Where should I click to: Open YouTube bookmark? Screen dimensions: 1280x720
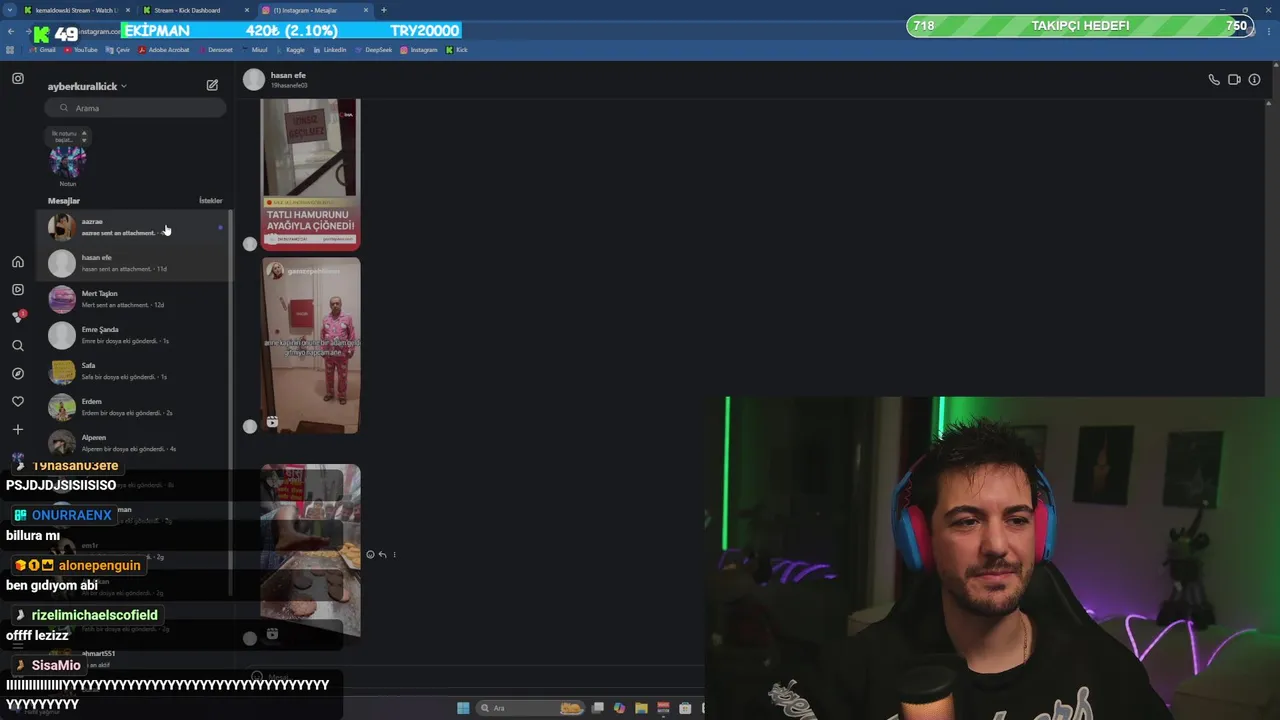tap(81, 49)
